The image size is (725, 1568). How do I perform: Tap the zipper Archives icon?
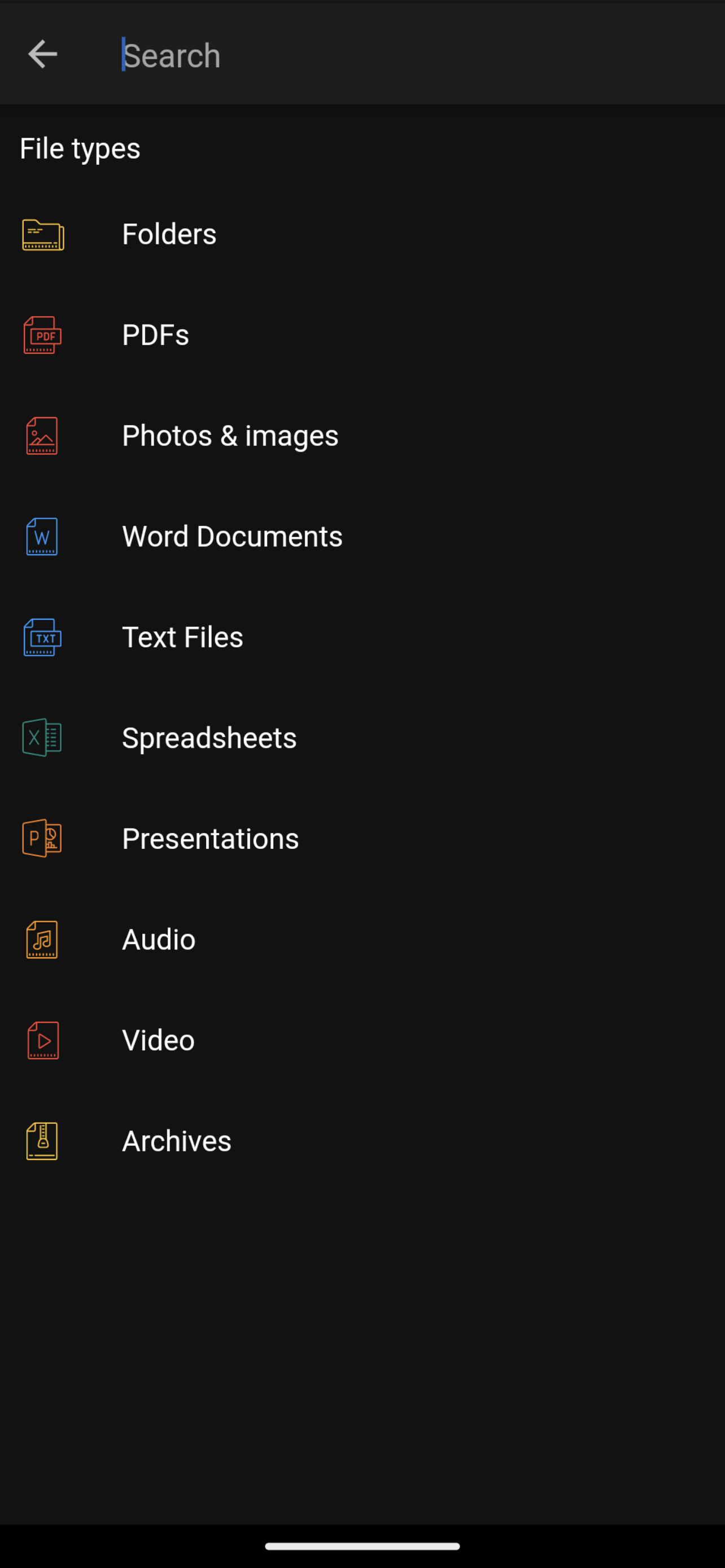[42, 1141]
